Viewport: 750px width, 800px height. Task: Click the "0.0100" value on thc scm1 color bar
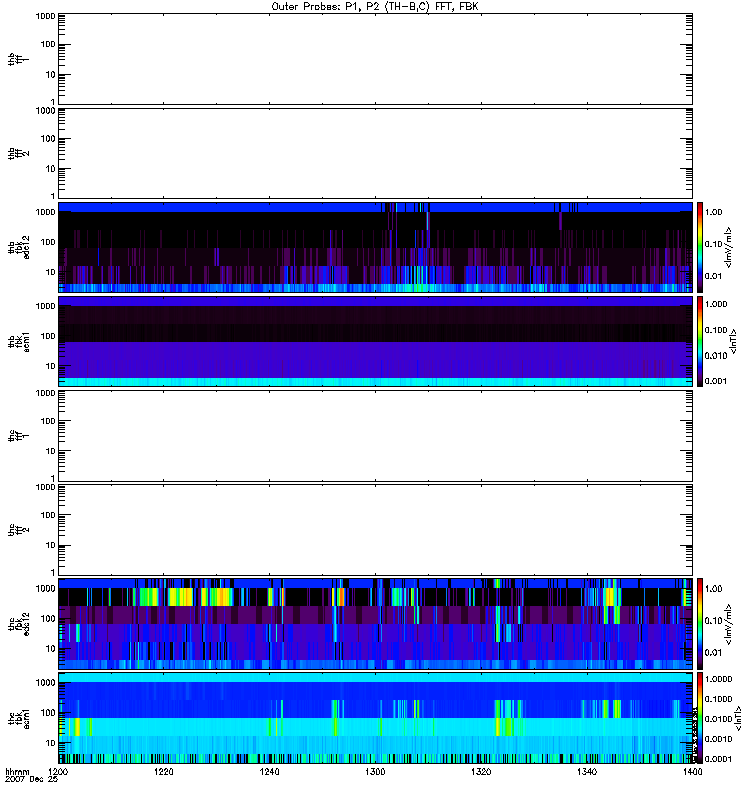coord(718,719)
